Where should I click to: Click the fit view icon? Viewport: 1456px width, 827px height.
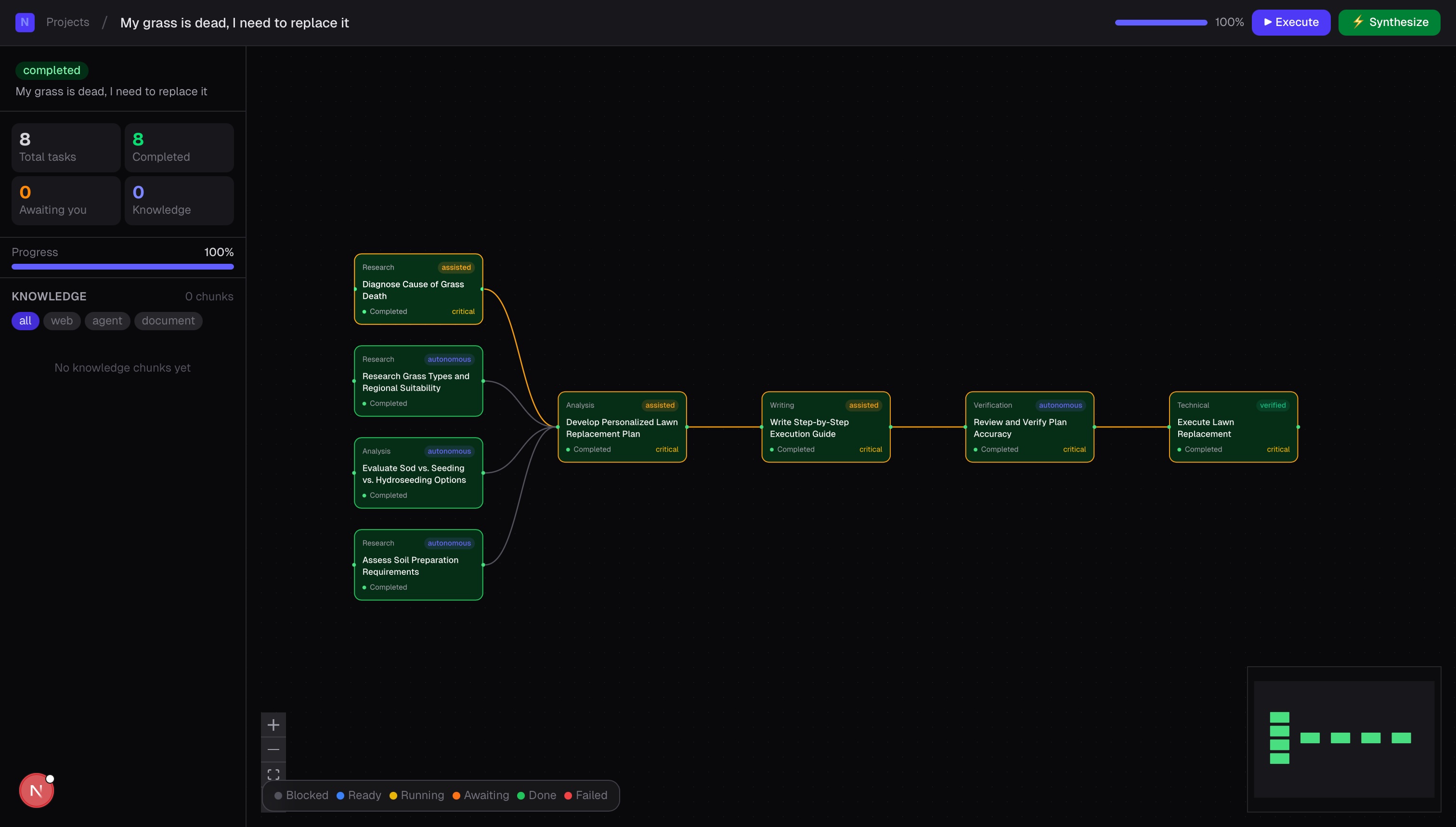coord(273,774)
